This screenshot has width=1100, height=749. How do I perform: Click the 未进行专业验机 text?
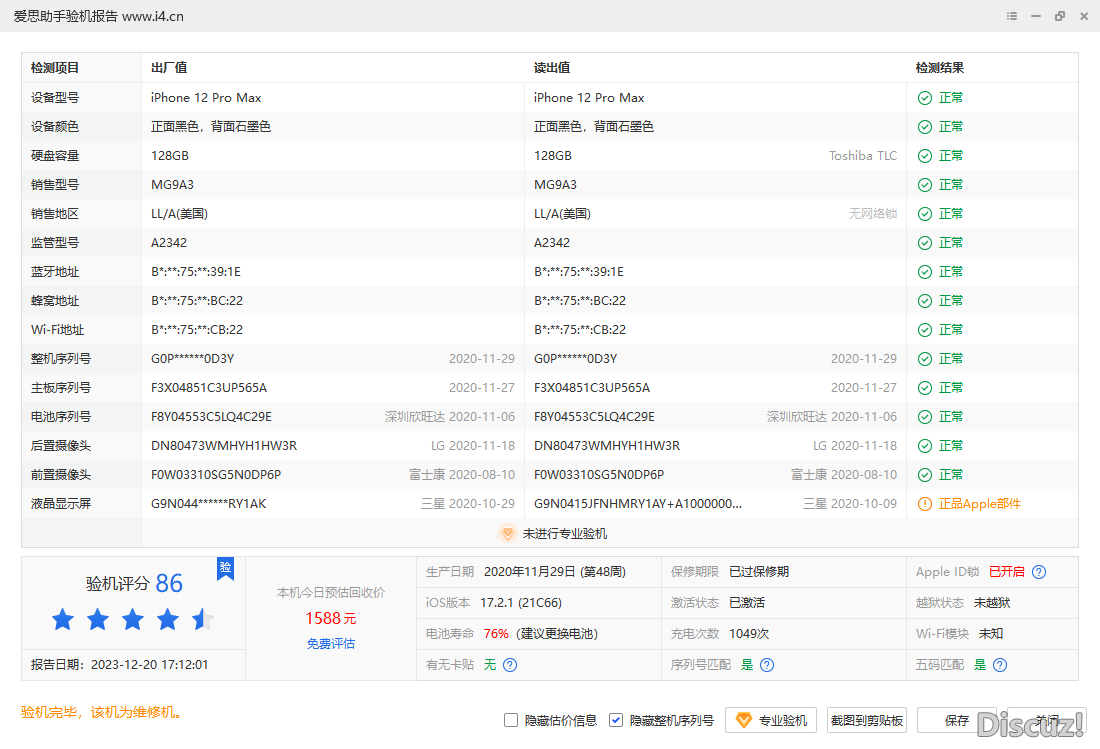point(565,534)
